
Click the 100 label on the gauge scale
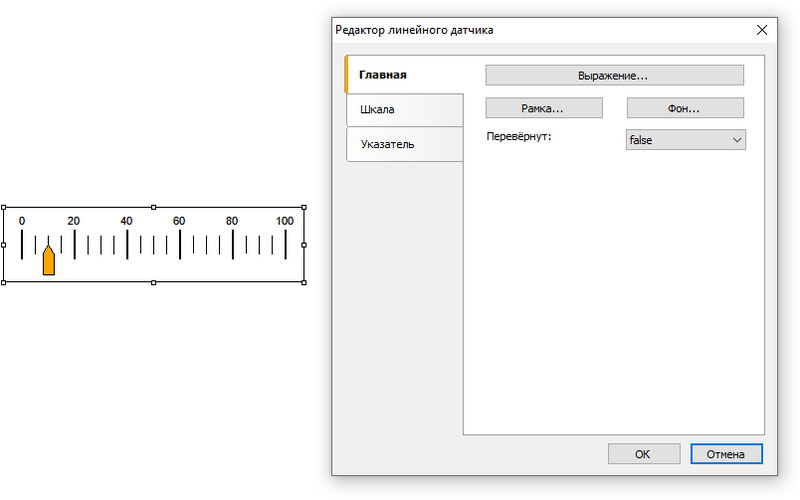point(285,221)
